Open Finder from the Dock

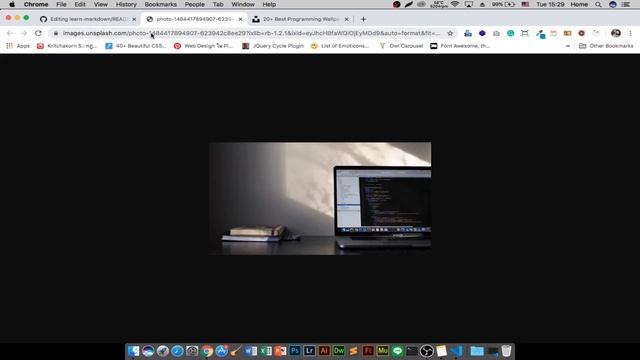point(133,351)
